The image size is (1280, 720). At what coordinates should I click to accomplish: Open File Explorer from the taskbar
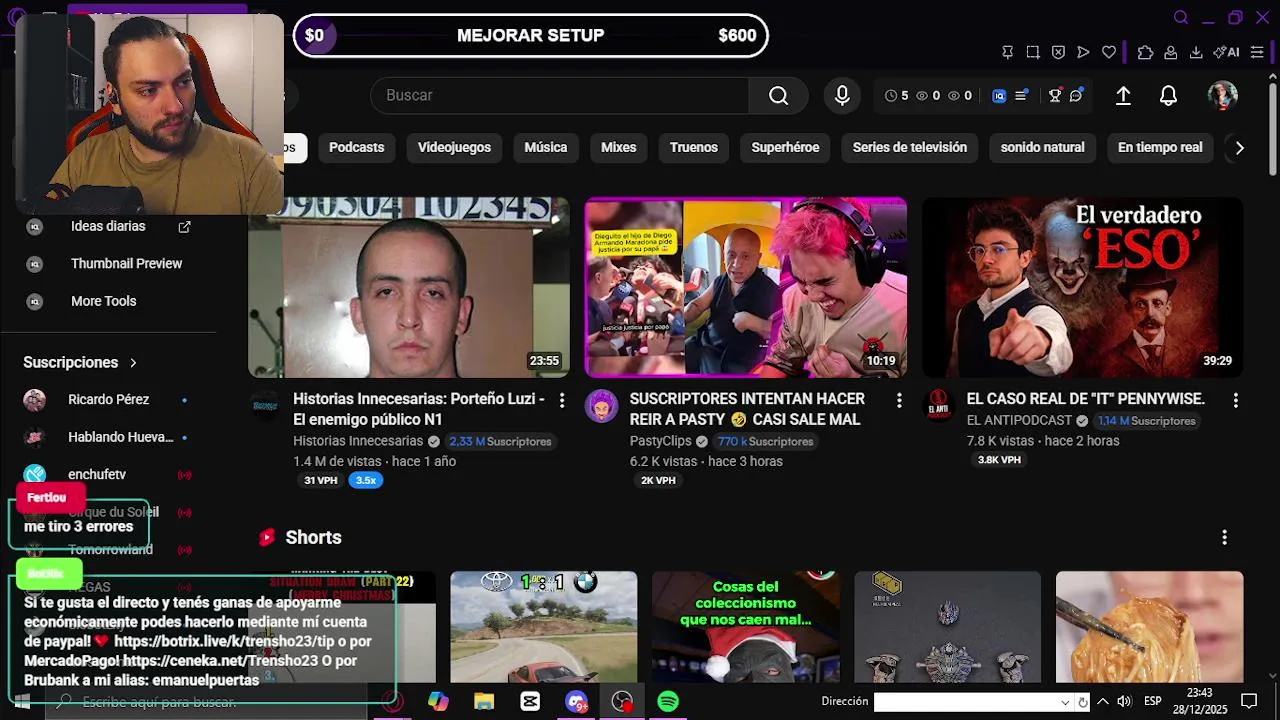tap(484, 702)
